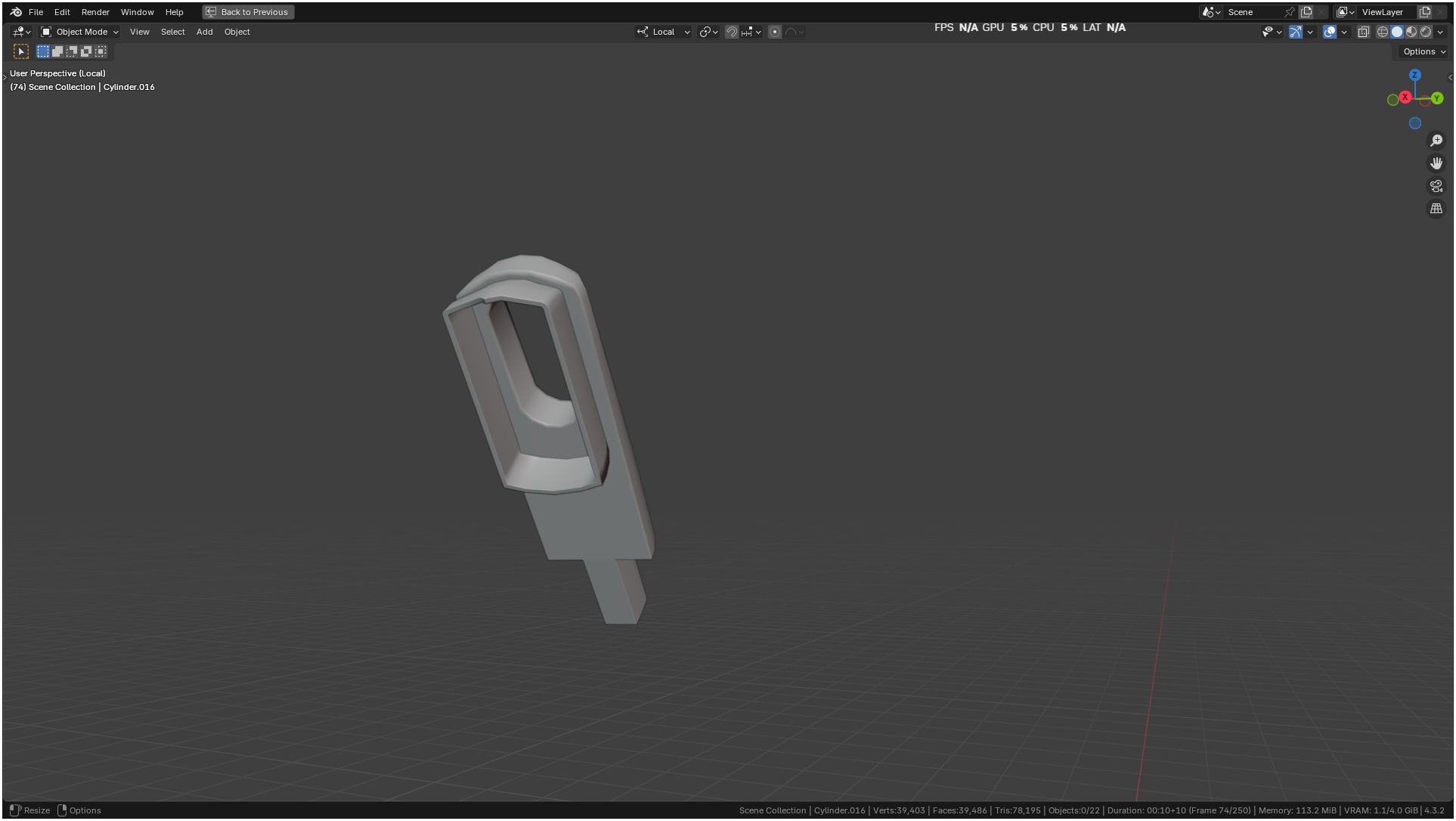Create new scene with Scene copy button

tap(1306, 12)
